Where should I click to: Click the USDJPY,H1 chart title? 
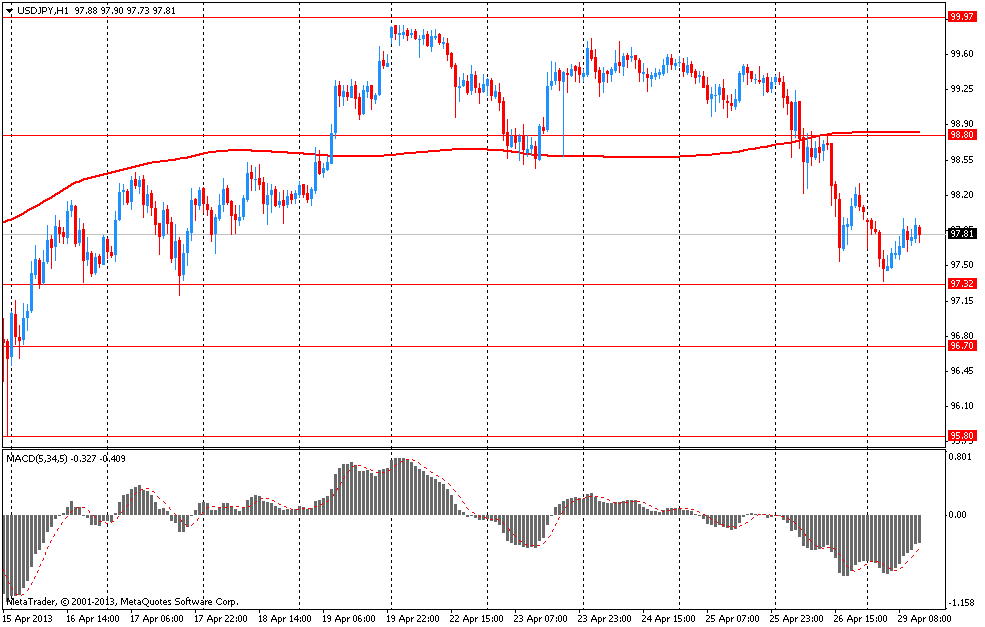coord(43,11)
